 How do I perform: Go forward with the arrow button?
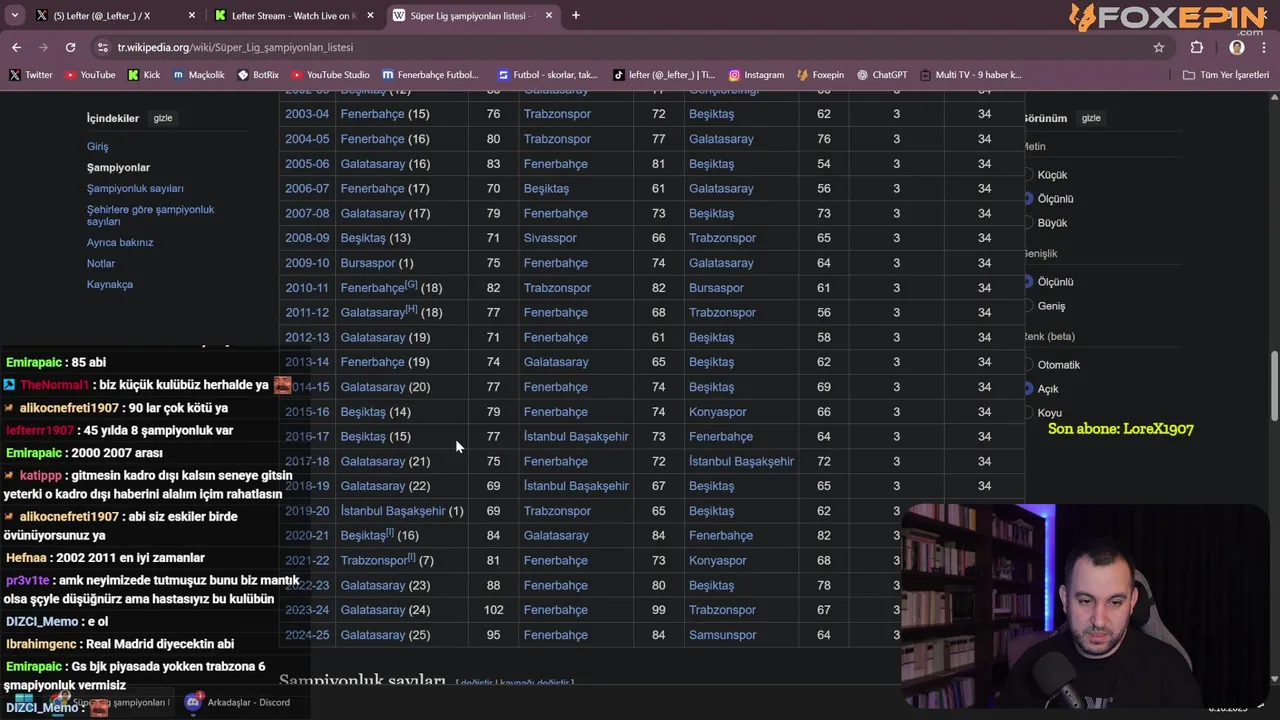pyautogui.click(x=43, y=47)
